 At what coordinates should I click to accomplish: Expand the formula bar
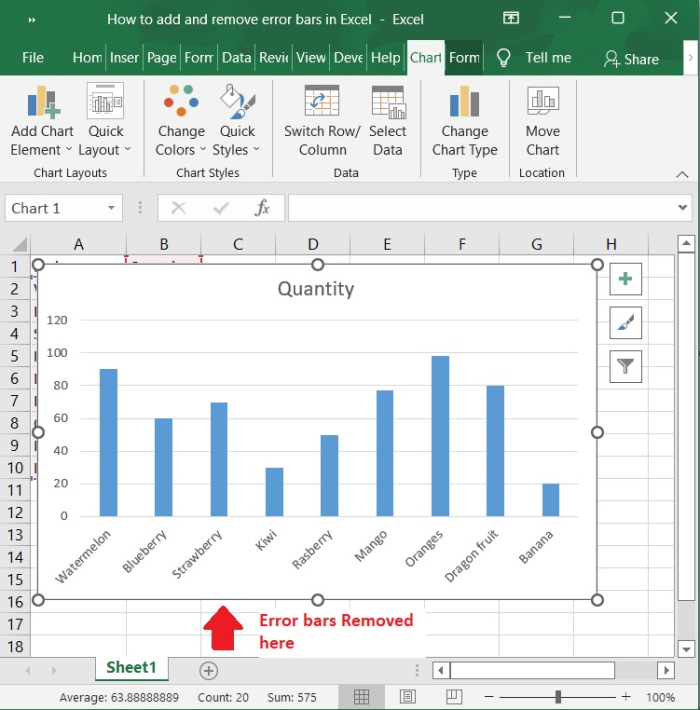coord(682,208)
